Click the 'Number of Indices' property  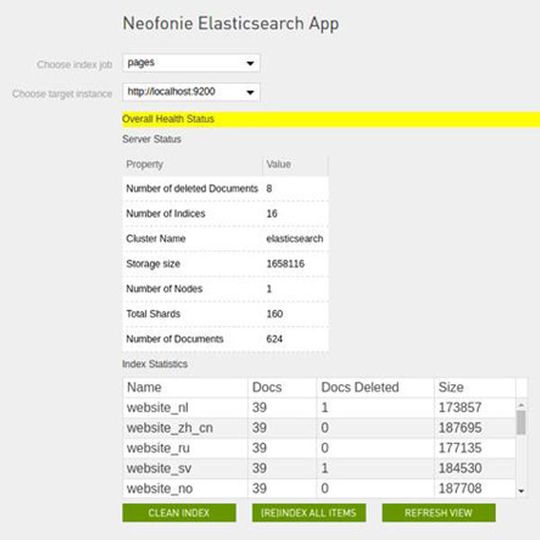(x=166, y=214)
